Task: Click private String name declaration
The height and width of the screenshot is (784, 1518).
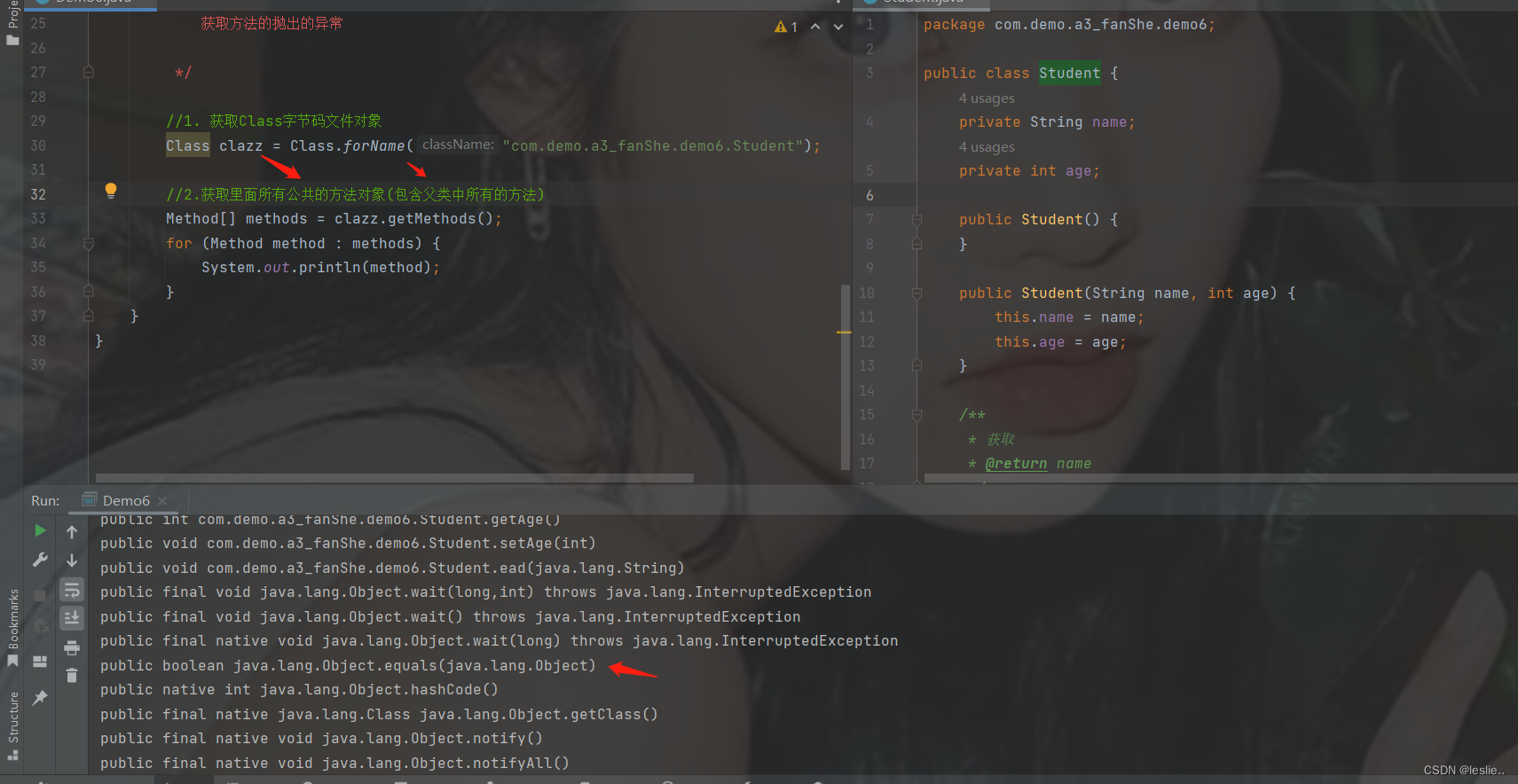Action: pyautogui.click(x=1047, y=122)
